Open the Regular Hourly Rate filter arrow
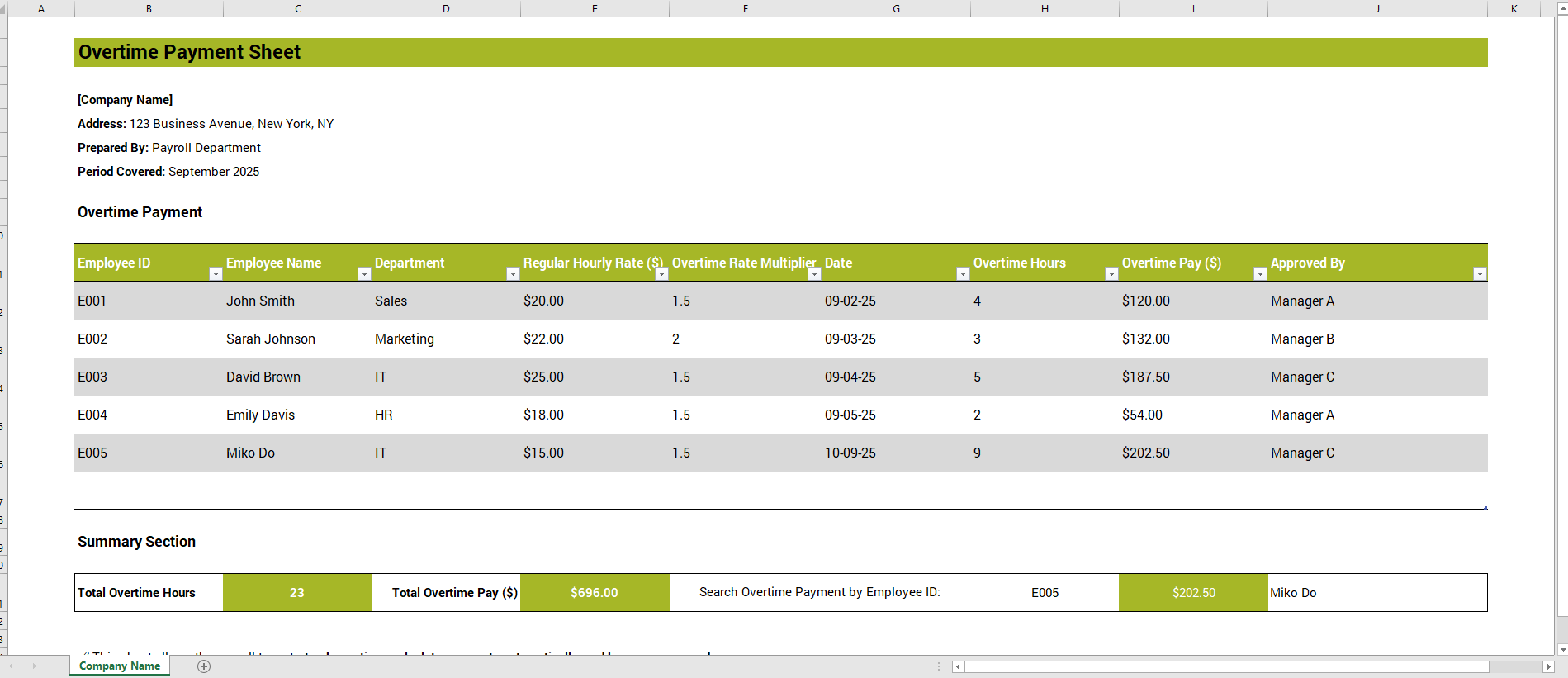Image resolution: width=1568 pixels, height=678 pixels. pyautogui.click(x=661, y=274)
